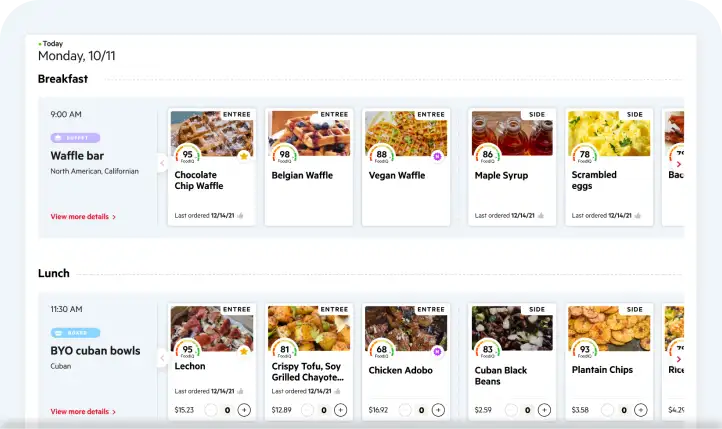Click the Buffet tag above Waffle bar
722x429 pixels.
(75, 138)
